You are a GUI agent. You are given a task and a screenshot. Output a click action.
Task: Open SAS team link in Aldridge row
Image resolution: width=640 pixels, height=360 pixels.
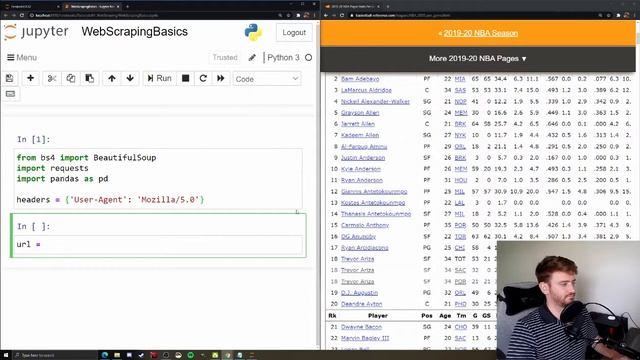460,90
